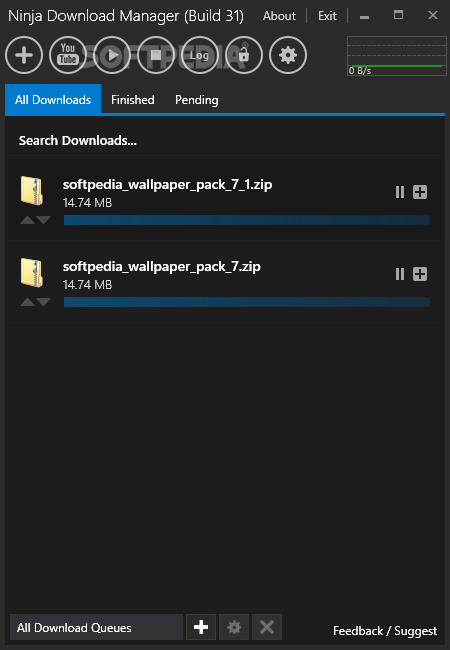Viewport: 450px width, 650px height.
Task: Open queue settings gear at bottom
Action: point(234,627)
